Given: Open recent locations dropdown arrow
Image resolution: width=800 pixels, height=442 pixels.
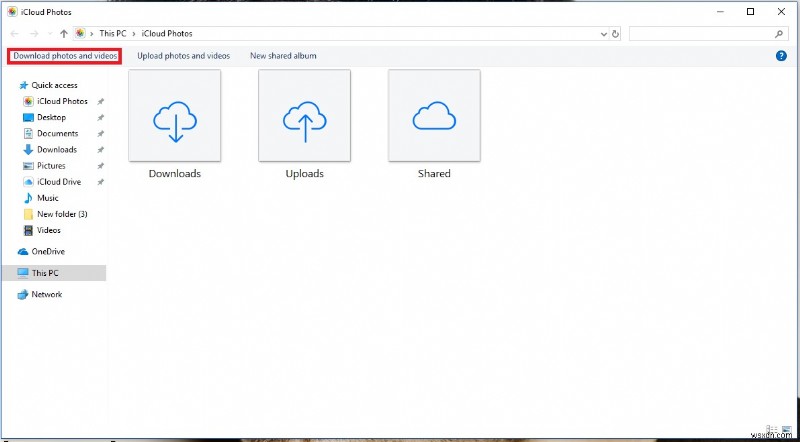Looking at the screenshot, I should [49, 34].
